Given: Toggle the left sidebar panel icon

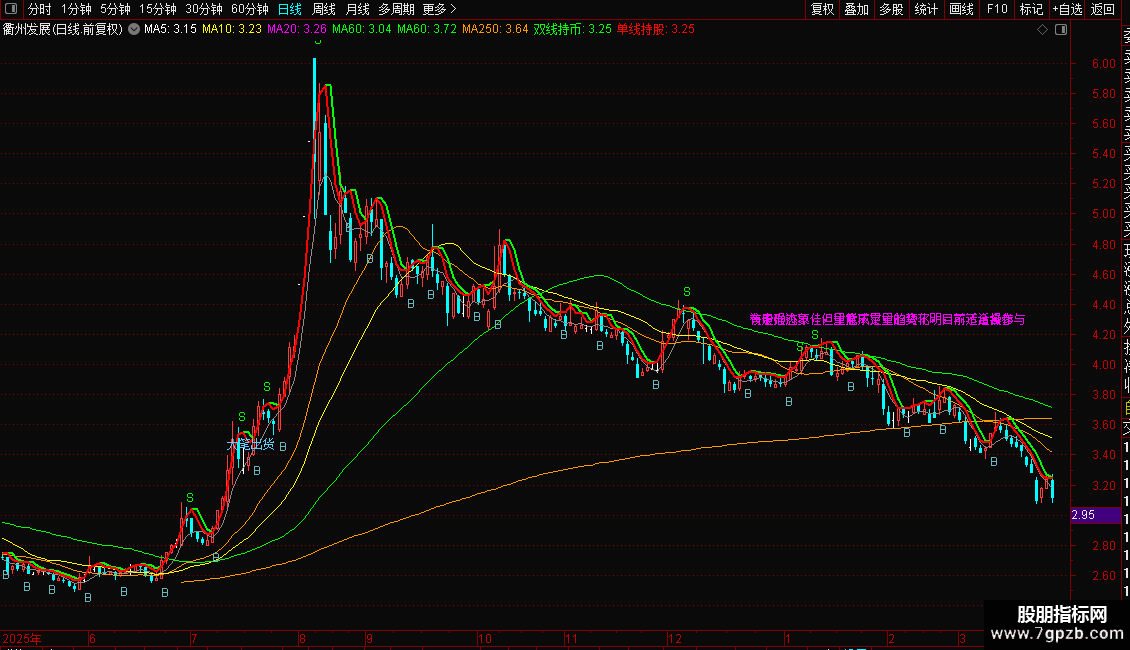Looking at the screenshot, I should pos(11,9).
